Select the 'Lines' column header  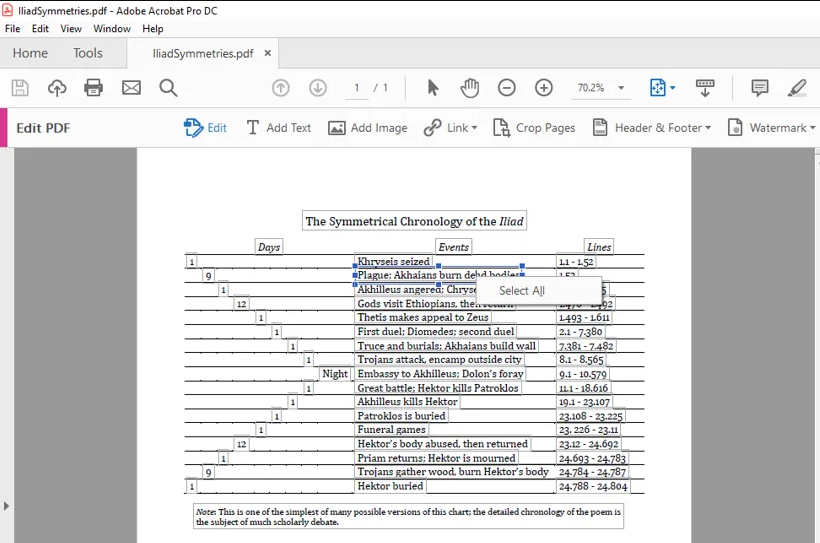599,247
